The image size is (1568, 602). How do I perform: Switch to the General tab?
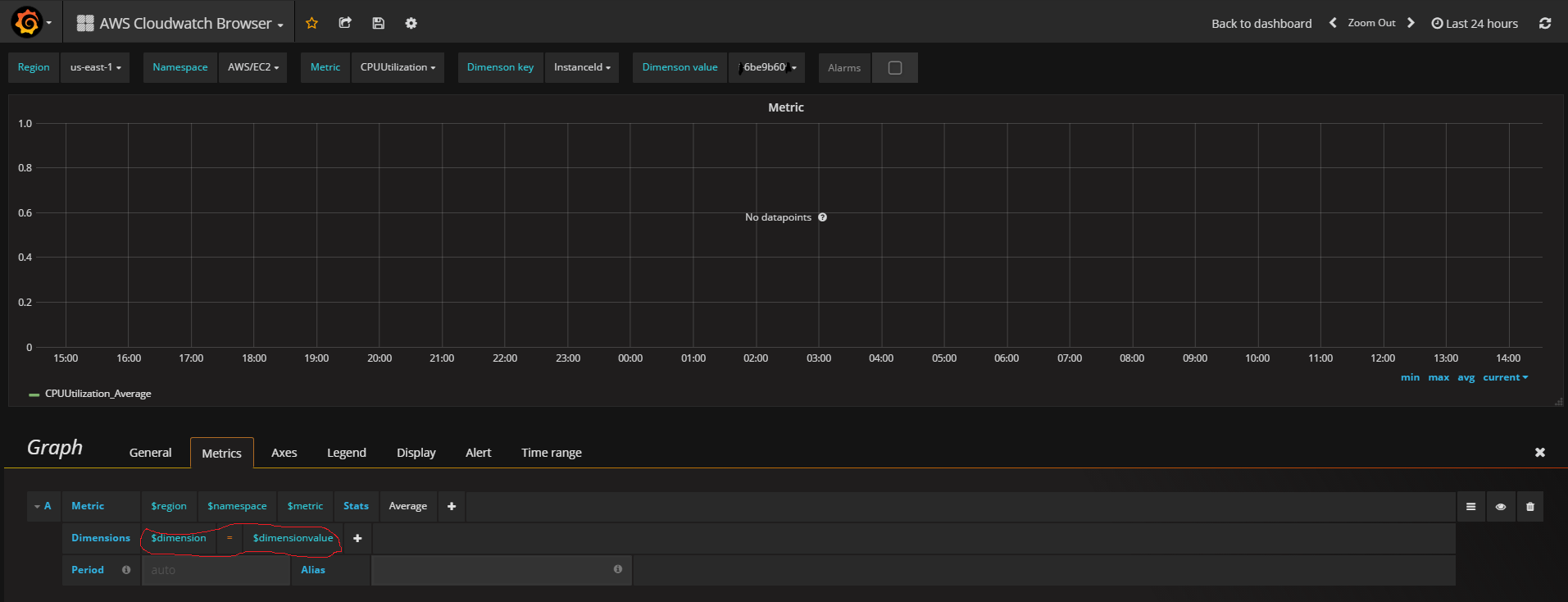151,453
